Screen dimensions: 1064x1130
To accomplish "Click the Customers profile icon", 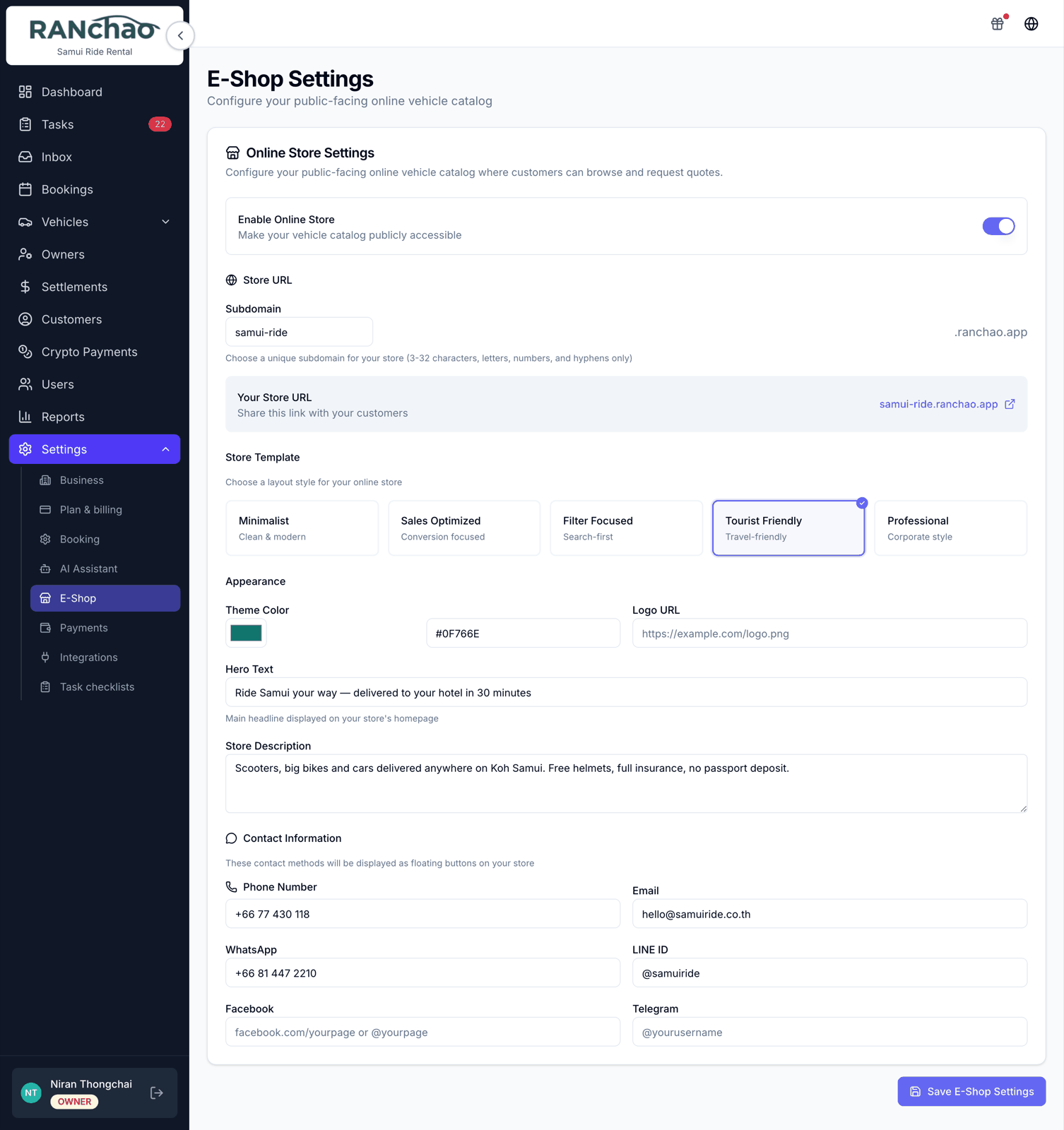I will [x=25, y=319].
